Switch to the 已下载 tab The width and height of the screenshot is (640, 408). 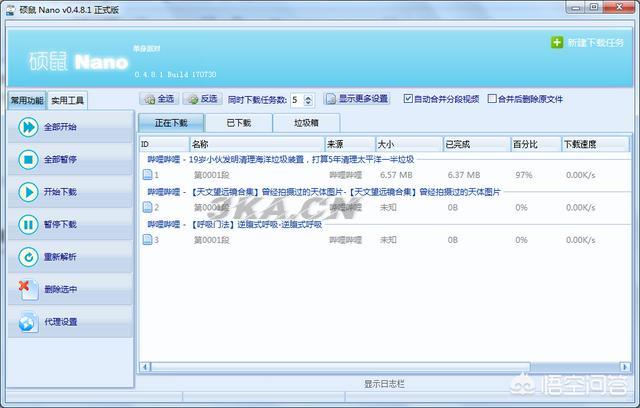point(239,123)
